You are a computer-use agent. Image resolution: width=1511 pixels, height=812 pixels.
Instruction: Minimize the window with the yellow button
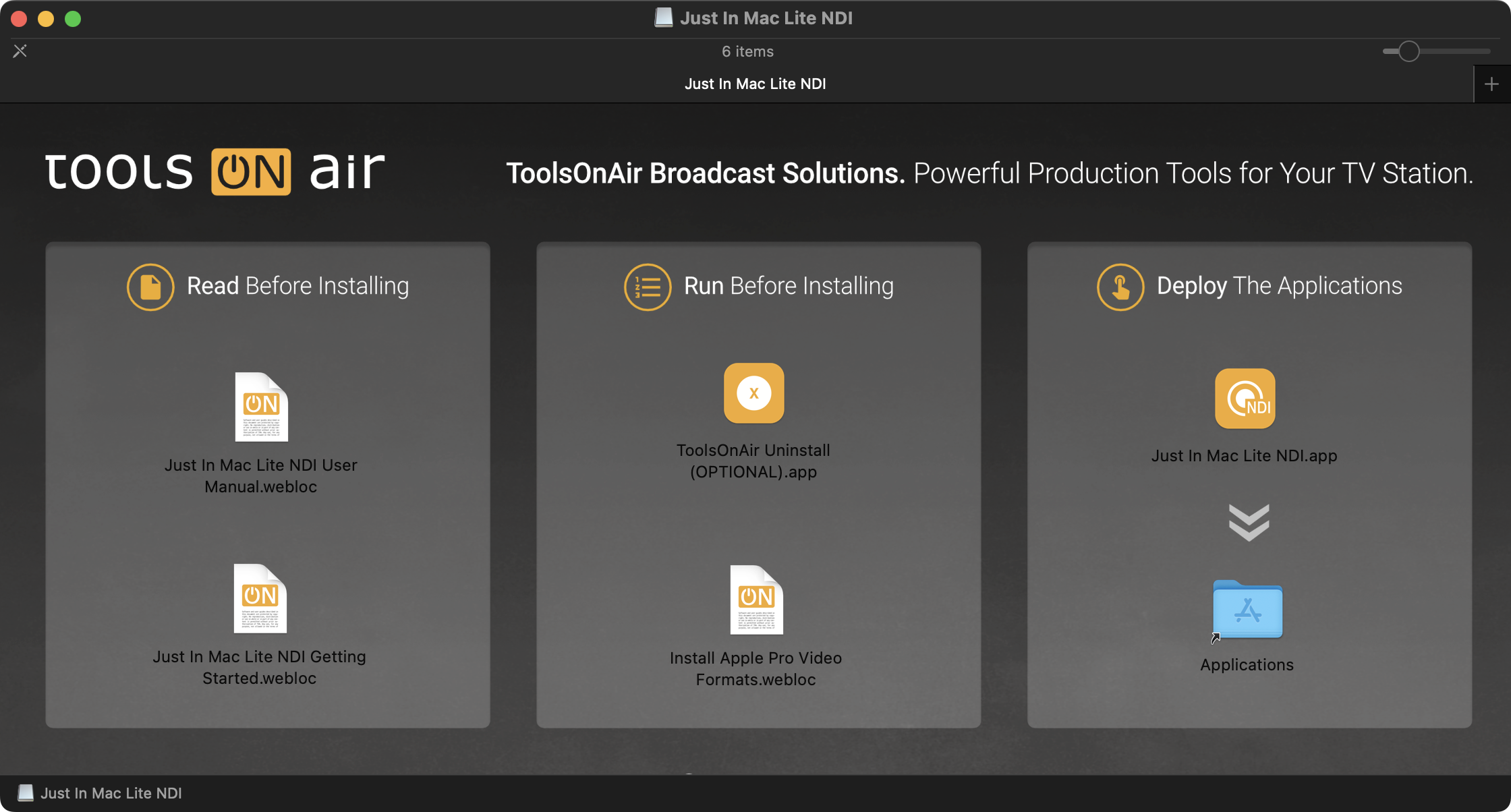coord(46,18)
